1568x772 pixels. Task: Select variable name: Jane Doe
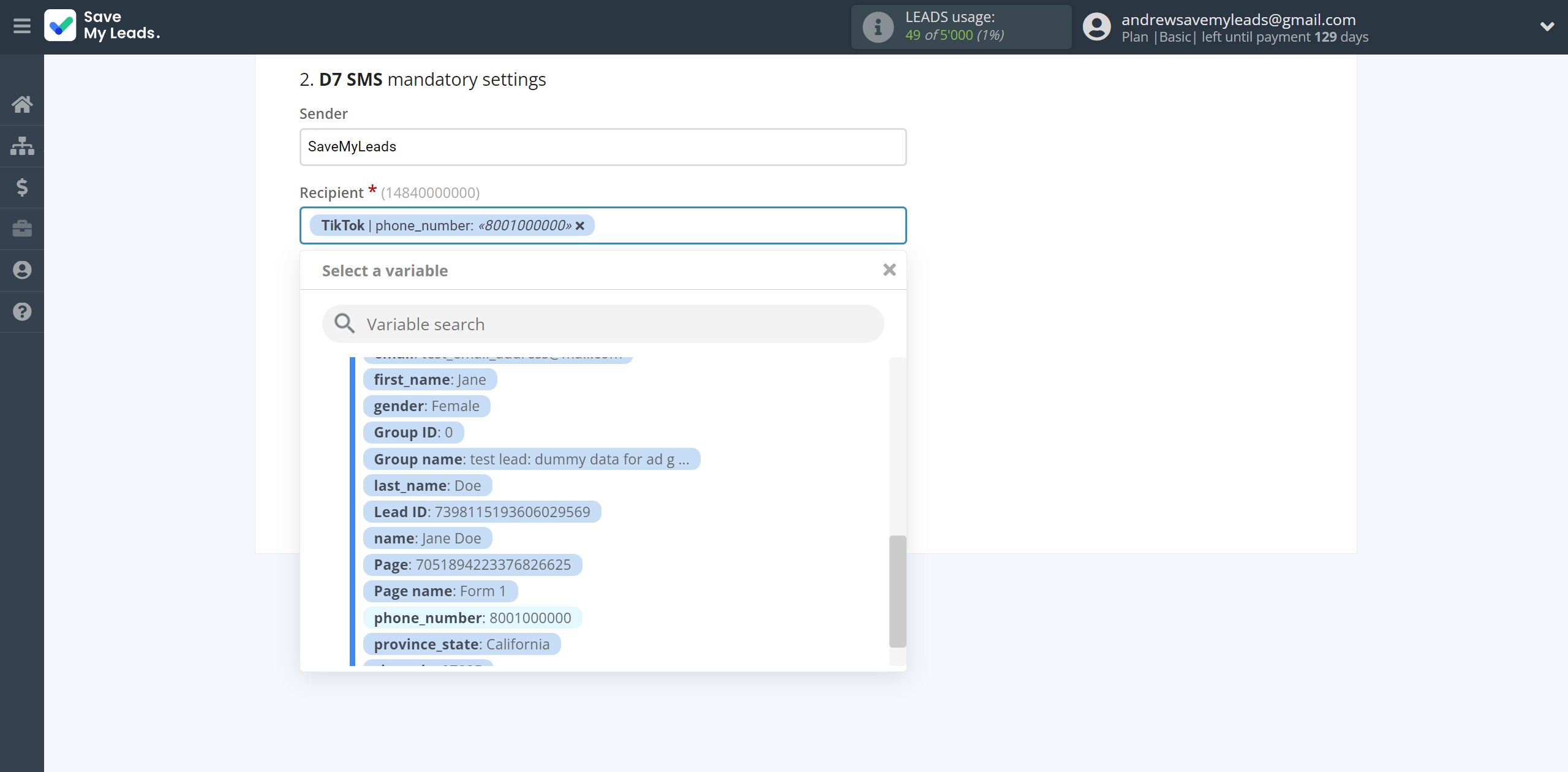[x=428, y=538]
